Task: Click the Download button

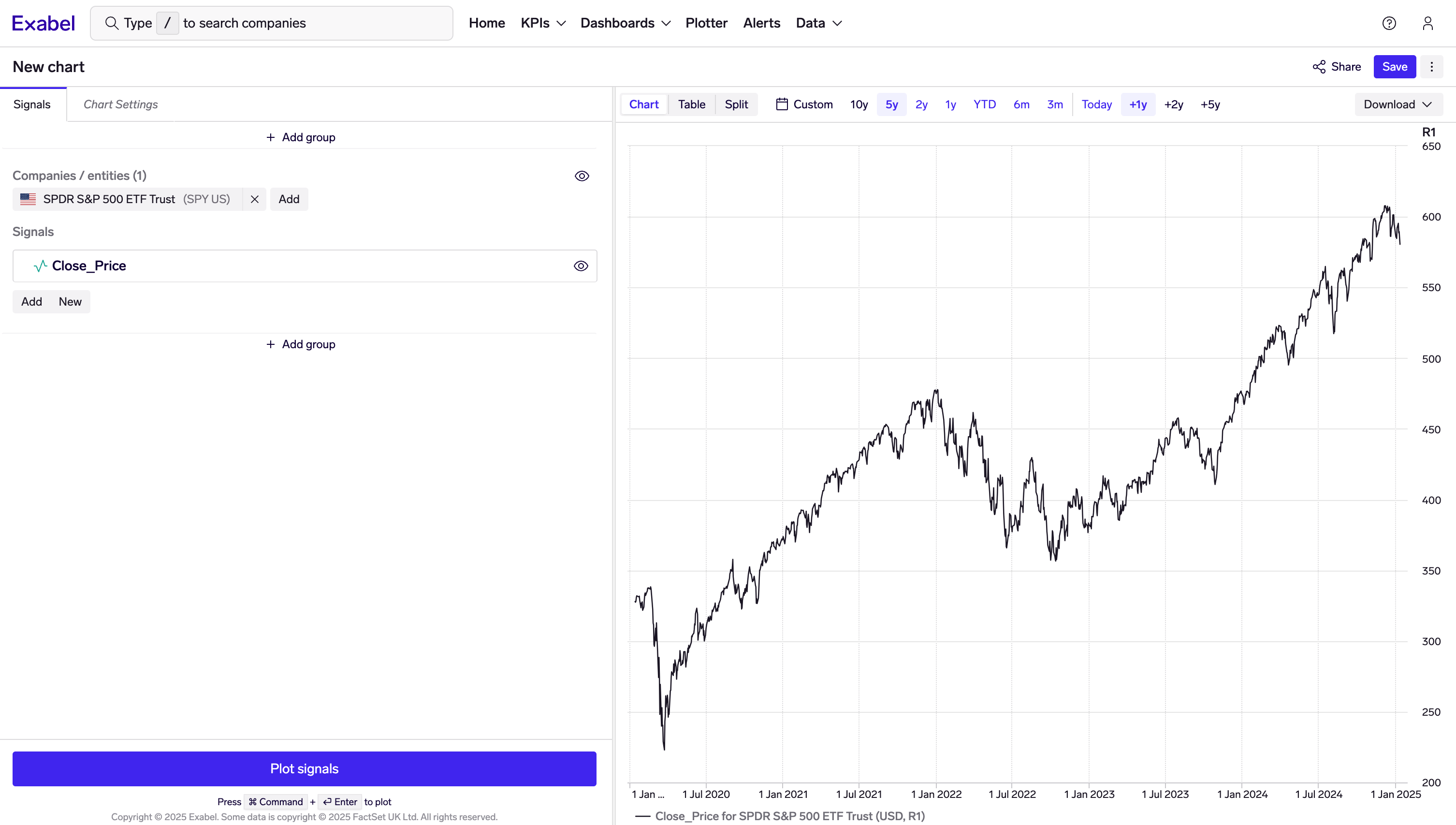Action: pos(1396,104)
